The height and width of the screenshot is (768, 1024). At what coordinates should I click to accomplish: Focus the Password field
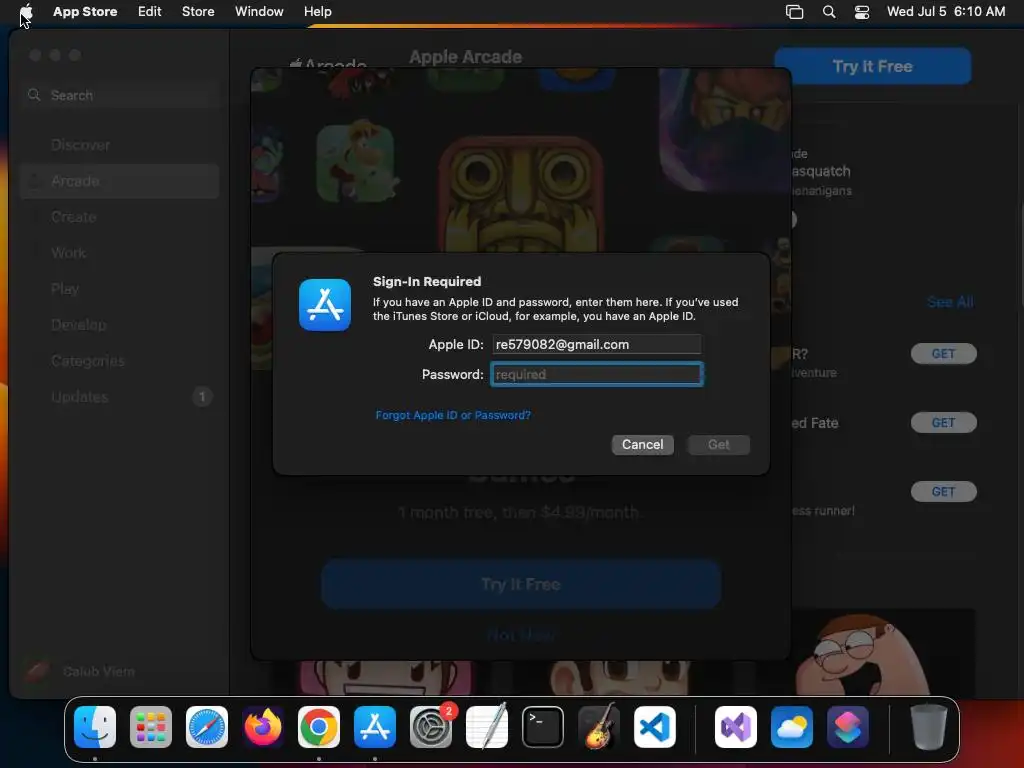click(x=596, y=374)
